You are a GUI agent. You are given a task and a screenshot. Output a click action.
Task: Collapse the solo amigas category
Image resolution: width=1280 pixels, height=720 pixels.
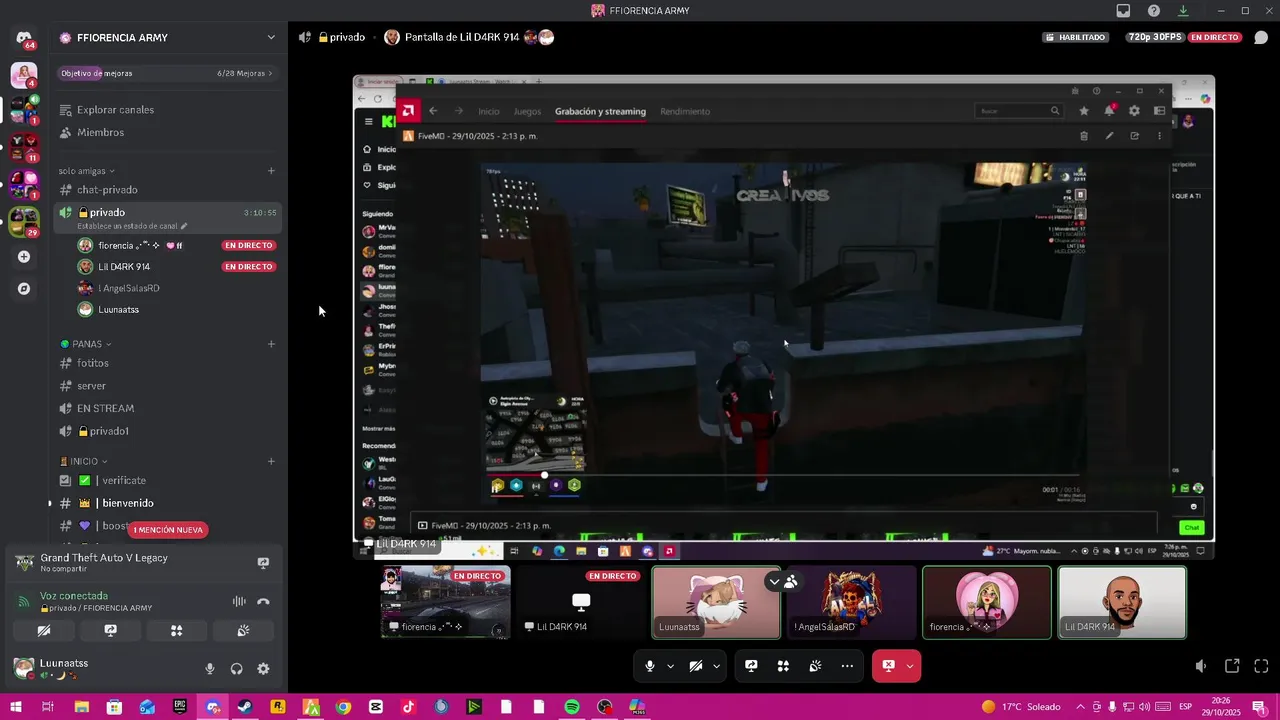coord(87,171)
